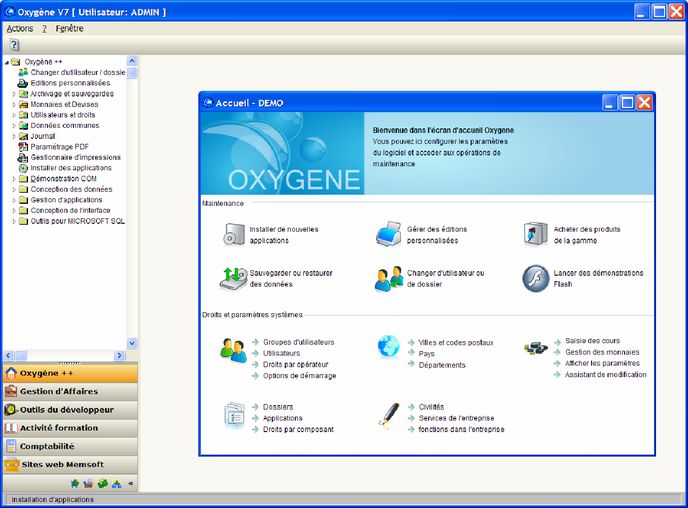Maximize the Accueil - DEMO window
The image size is (688, 508).
[627, 103]
